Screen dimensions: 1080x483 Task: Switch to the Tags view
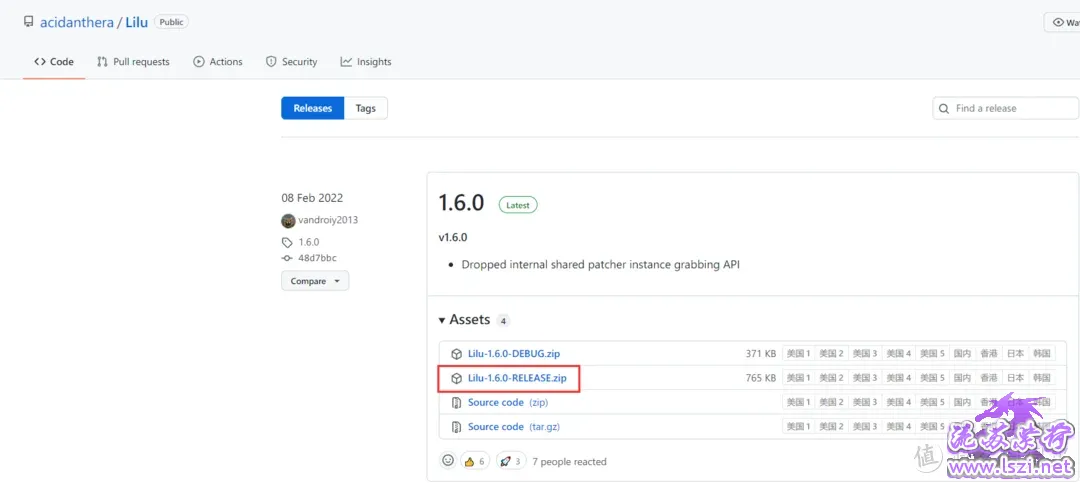pyautogui.click(x=366, y=108)
